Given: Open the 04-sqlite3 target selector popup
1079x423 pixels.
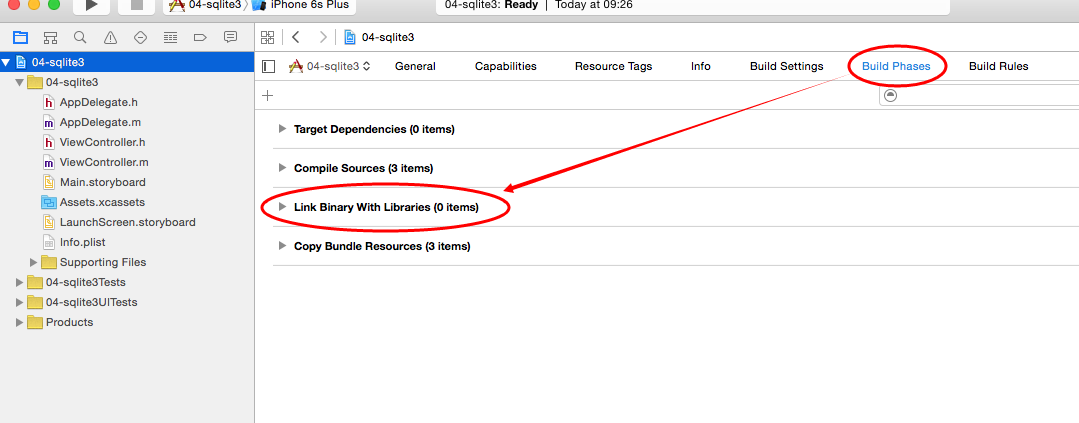Looking at the screenshot, I should pos(330,67).
